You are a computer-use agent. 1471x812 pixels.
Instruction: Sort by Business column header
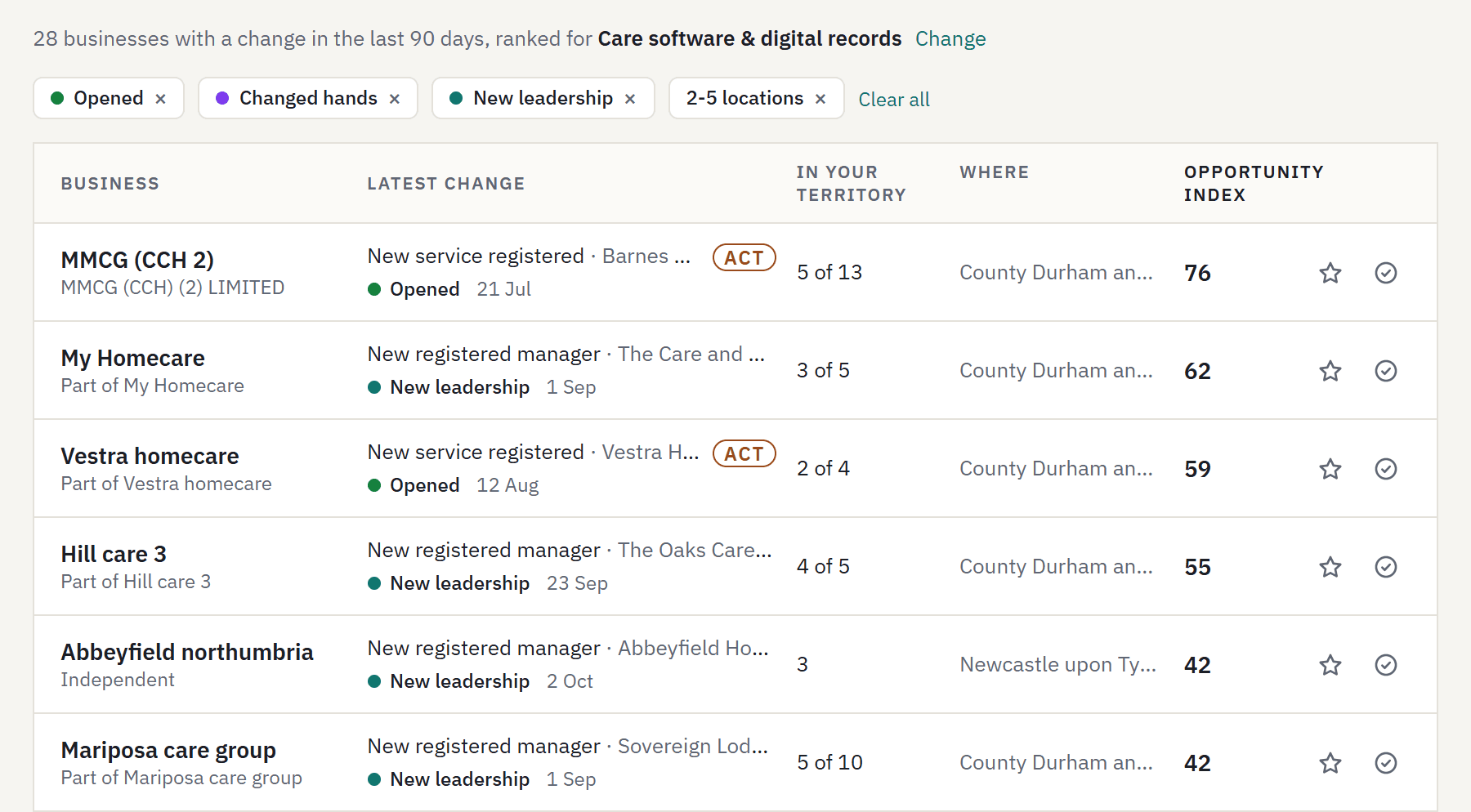click(x=110, y=184)
